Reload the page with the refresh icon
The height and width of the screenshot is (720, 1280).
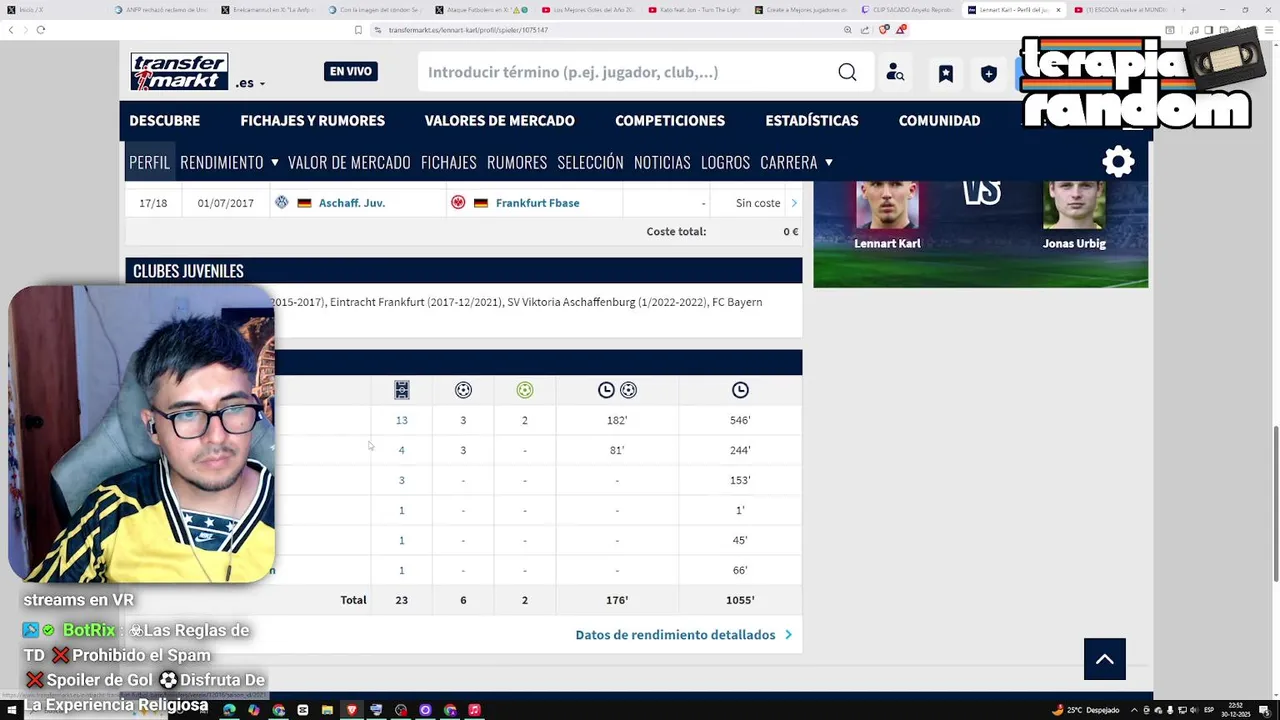(x=41, y=30)
